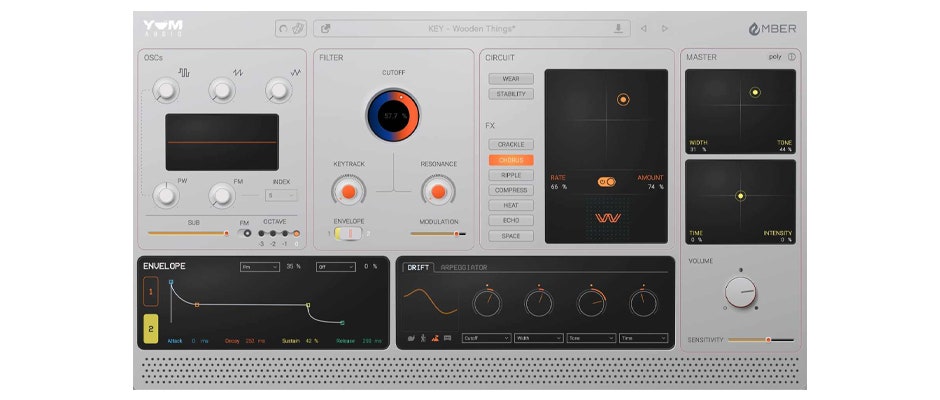
Task: Go to the previous preset arrow
Action: pyautogui.click(x=643, y=29)
